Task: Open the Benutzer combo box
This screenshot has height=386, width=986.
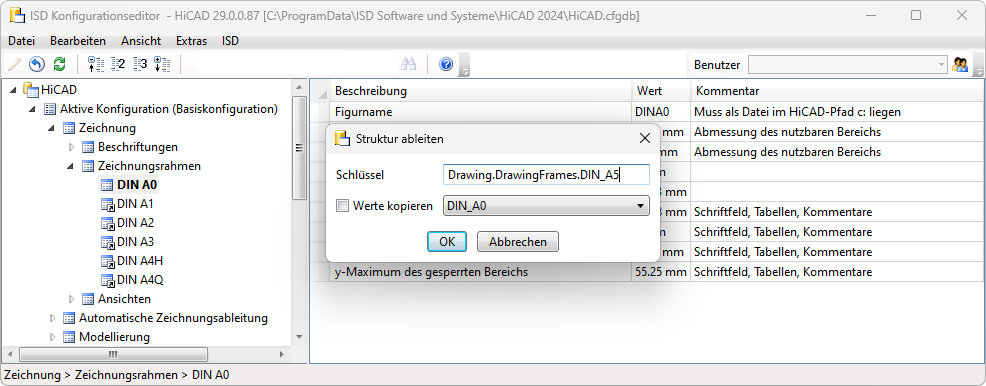Action: coord(847,64)
